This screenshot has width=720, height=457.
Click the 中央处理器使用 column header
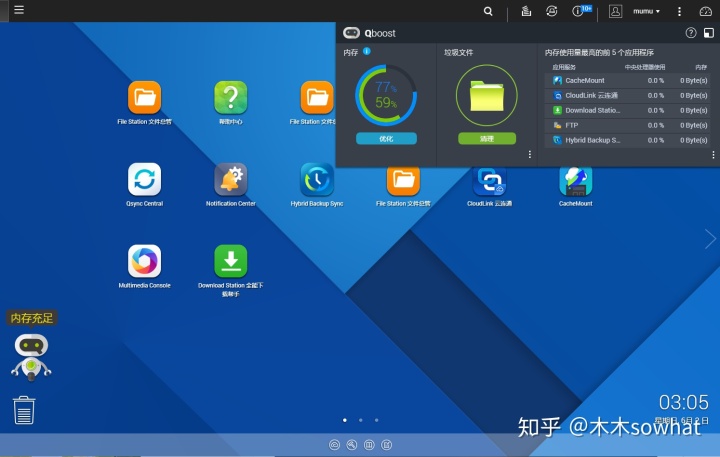click(x=645, y=67)
